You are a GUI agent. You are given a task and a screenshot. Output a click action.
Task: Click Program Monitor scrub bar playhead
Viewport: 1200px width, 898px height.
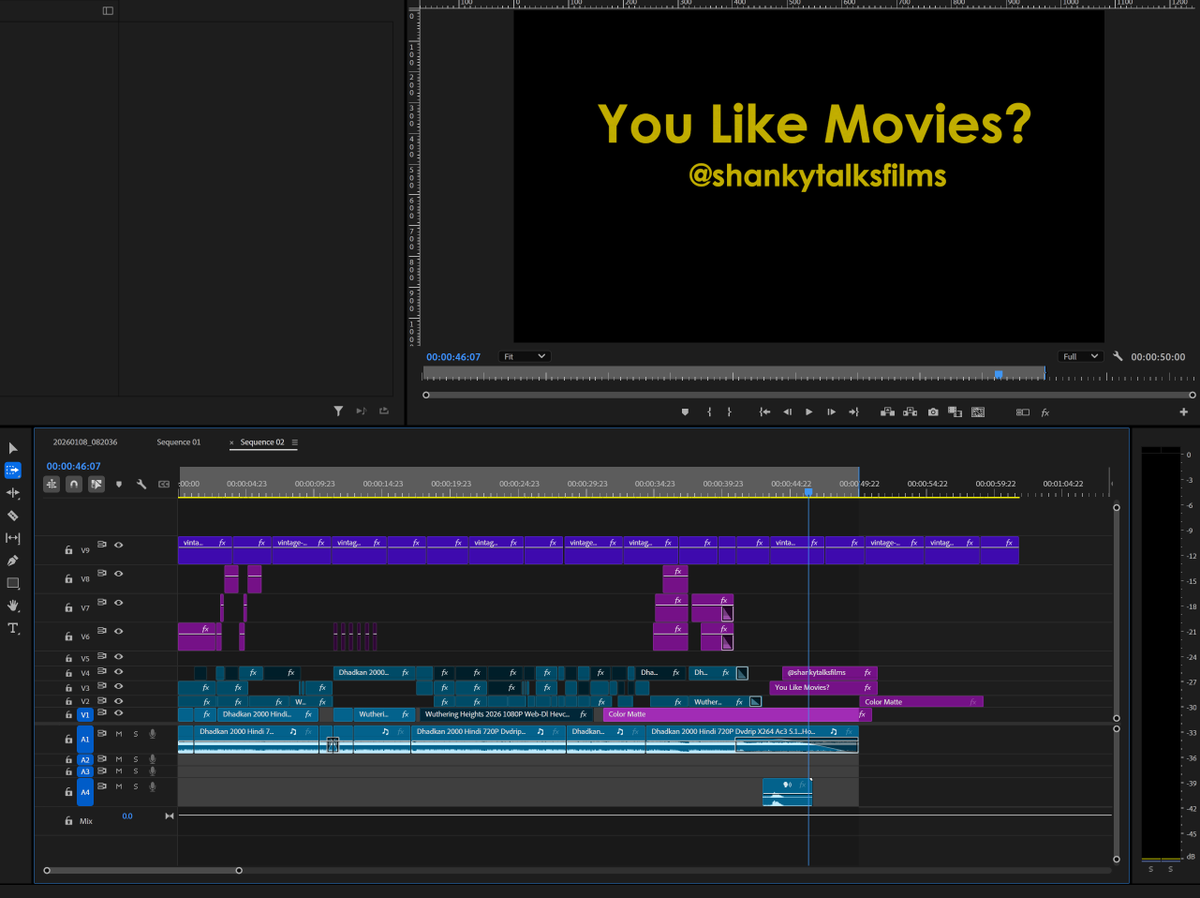tap(998, 374)
